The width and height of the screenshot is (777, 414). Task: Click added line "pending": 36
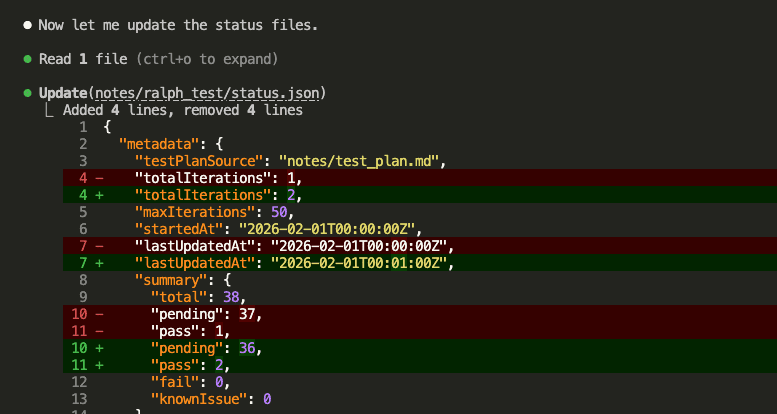tap(420, 348)
